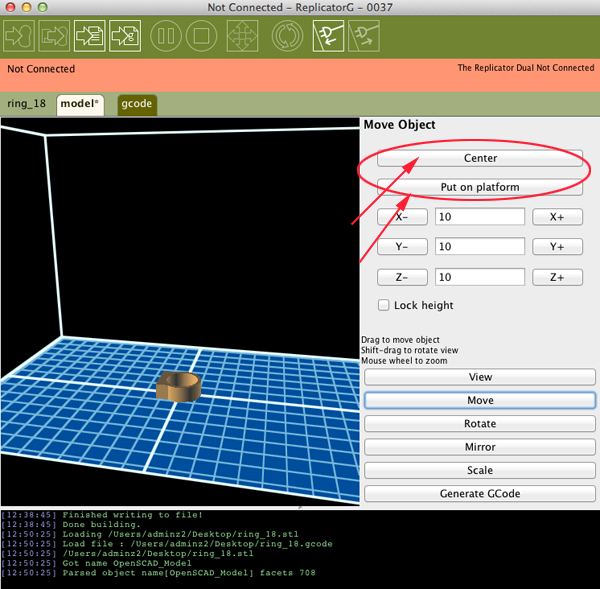Click the Y- move button
The image size is (600, 589).
point(402,246)
